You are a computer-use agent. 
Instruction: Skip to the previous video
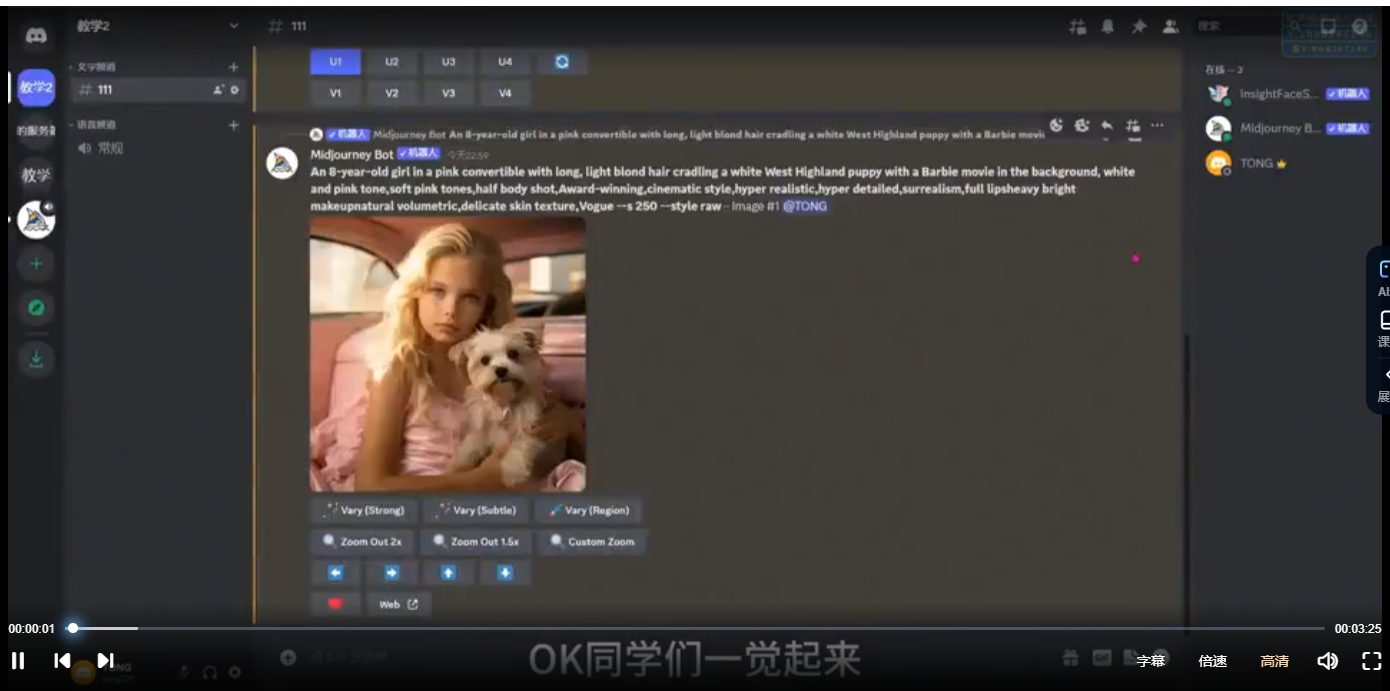[x=62, y=660]
